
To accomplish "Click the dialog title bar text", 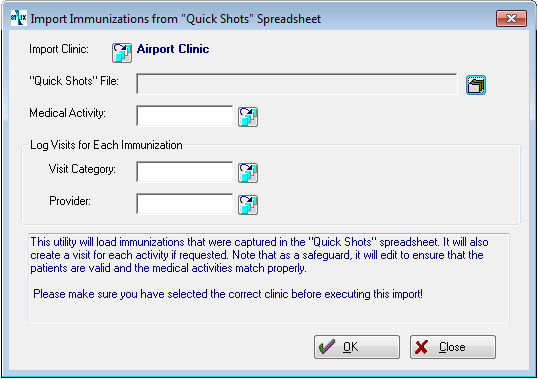I will point(176,19).
